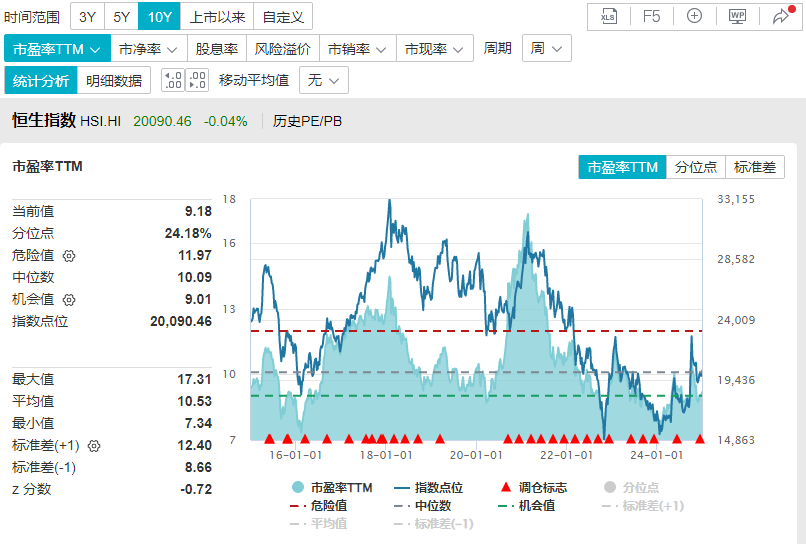Click the last red 调仓 marker on timeline
Screen dimensions: 806x544
point(700,439)
